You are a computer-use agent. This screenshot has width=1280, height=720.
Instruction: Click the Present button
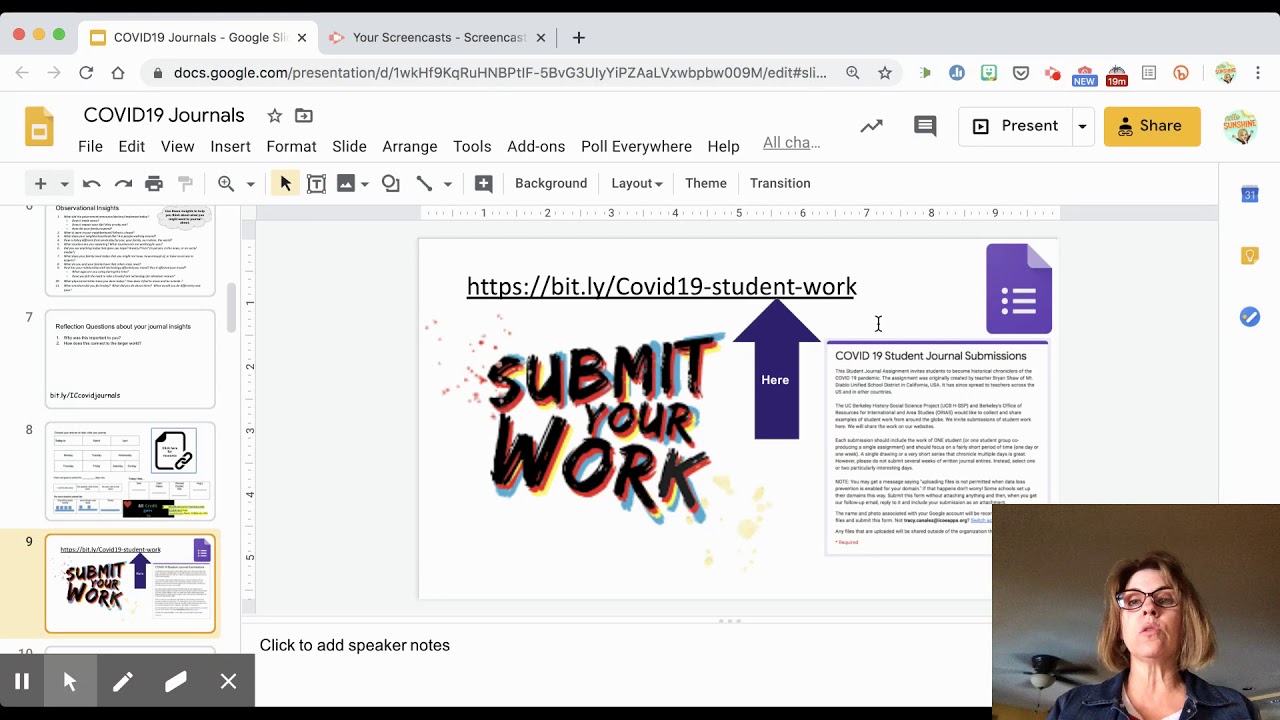tap(1016, 126)
